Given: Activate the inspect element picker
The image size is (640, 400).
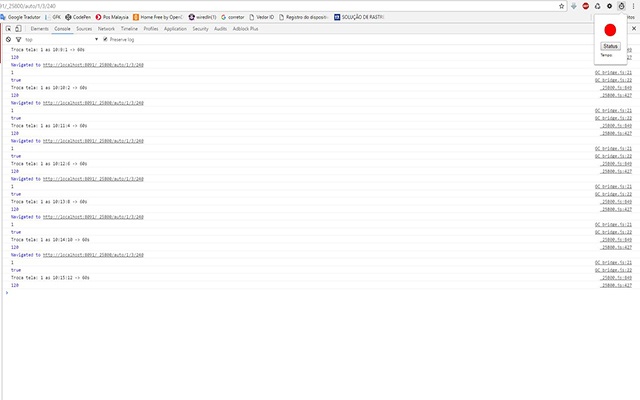Looking at the screenshot, I should pos(8,29).
